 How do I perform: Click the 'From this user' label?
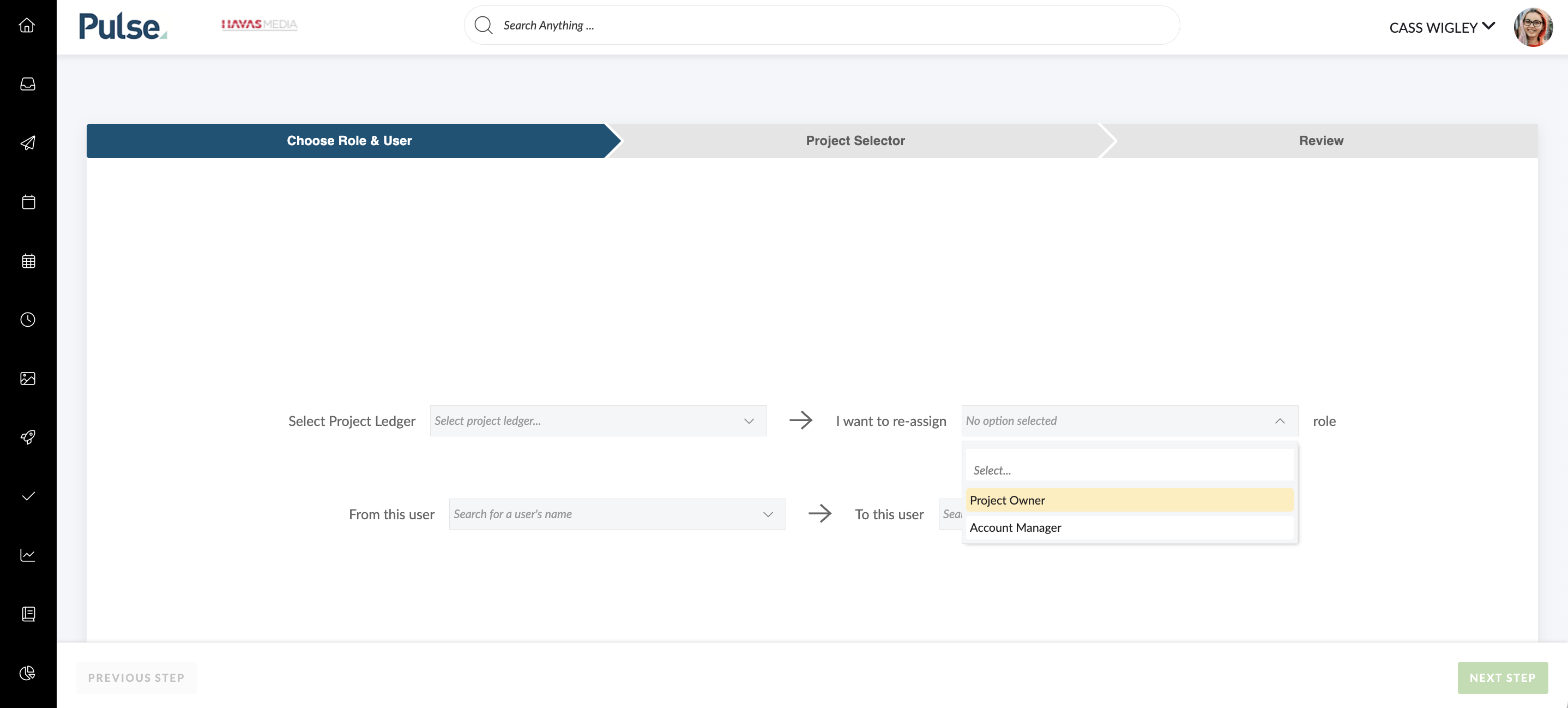(391, 514)
